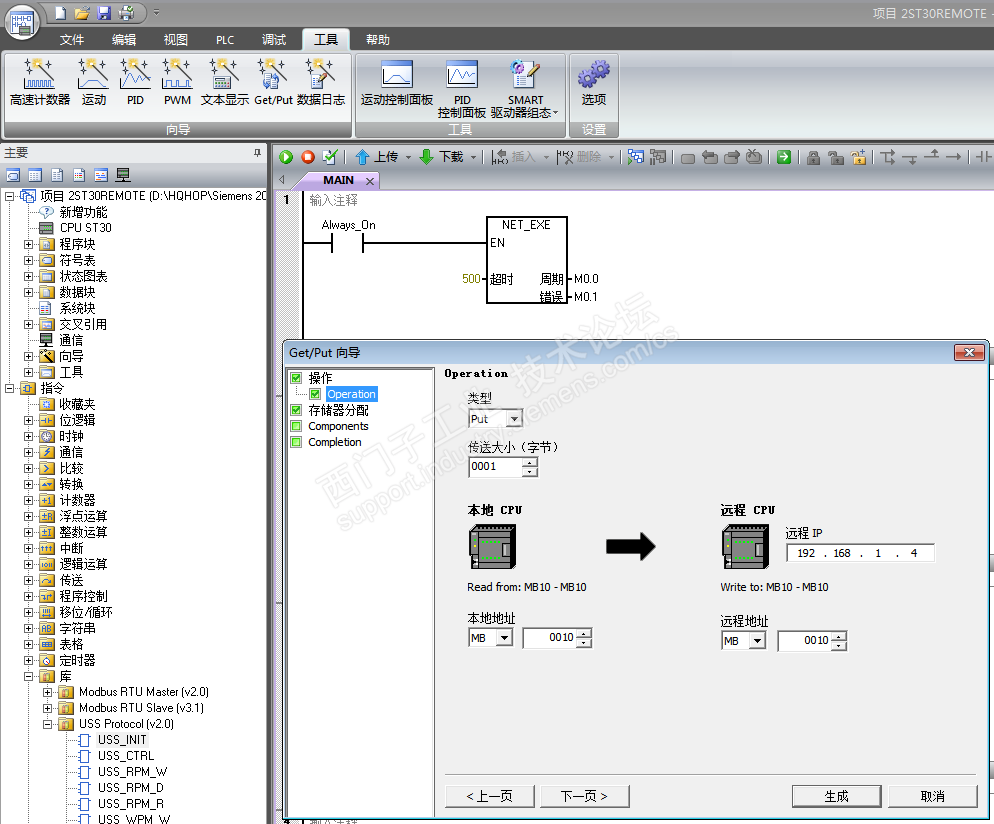Click the 下一页 > next page button
This screenshot has width=994, height=824.
coord(584,796)
